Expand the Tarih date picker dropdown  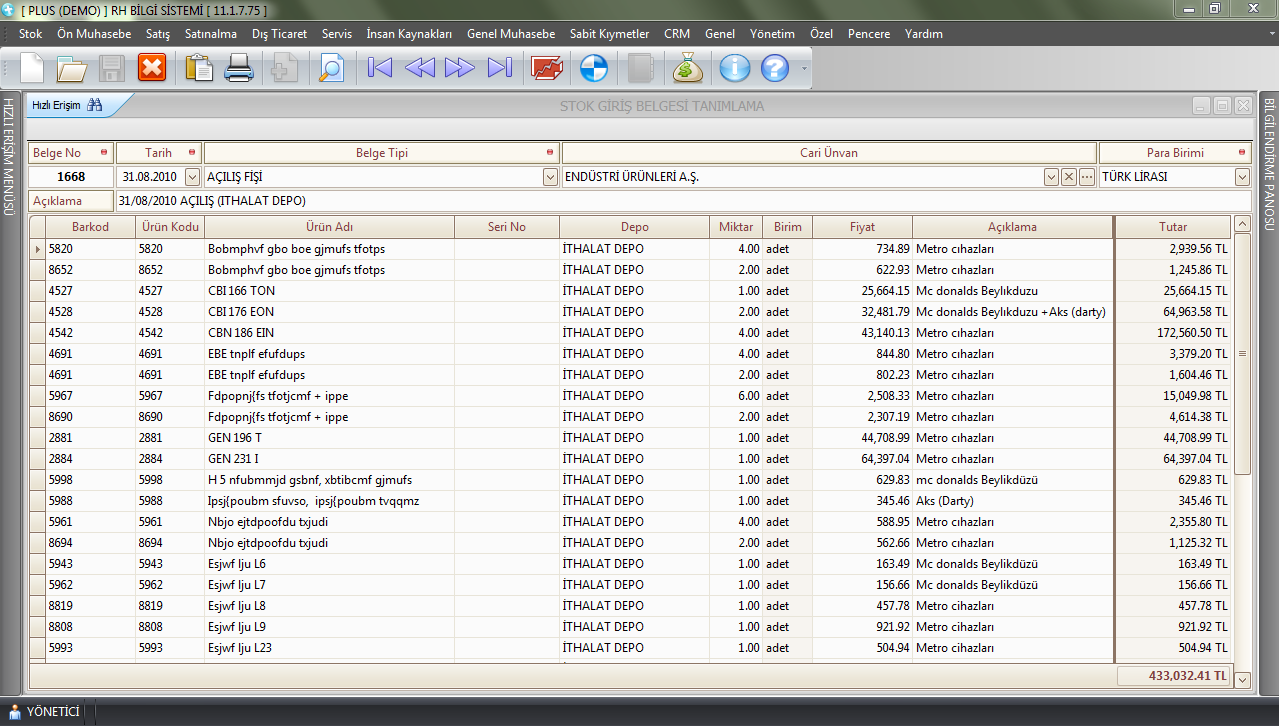coord(192,177)
